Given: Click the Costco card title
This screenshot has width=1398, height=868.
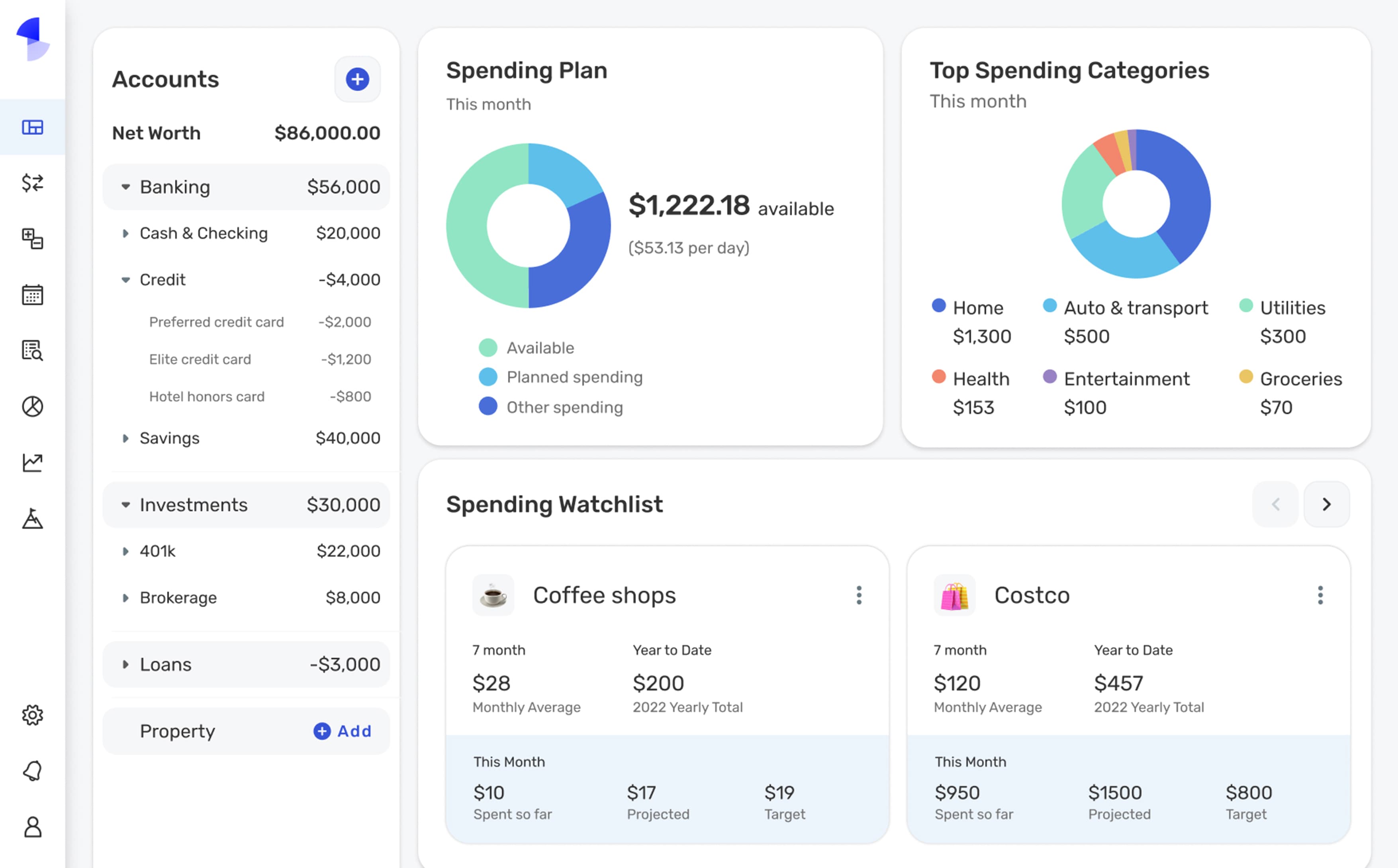Looking at the screenshot, I should (x=1032, y=595).
